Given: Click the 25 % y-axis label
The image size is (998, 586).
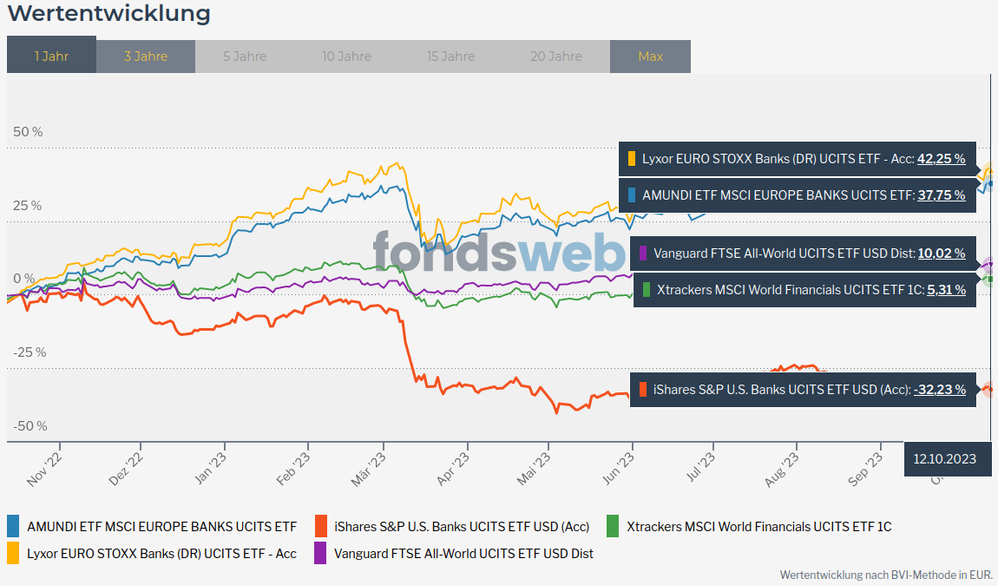Looking at the screenshot, I should click(x=27, y=206).
